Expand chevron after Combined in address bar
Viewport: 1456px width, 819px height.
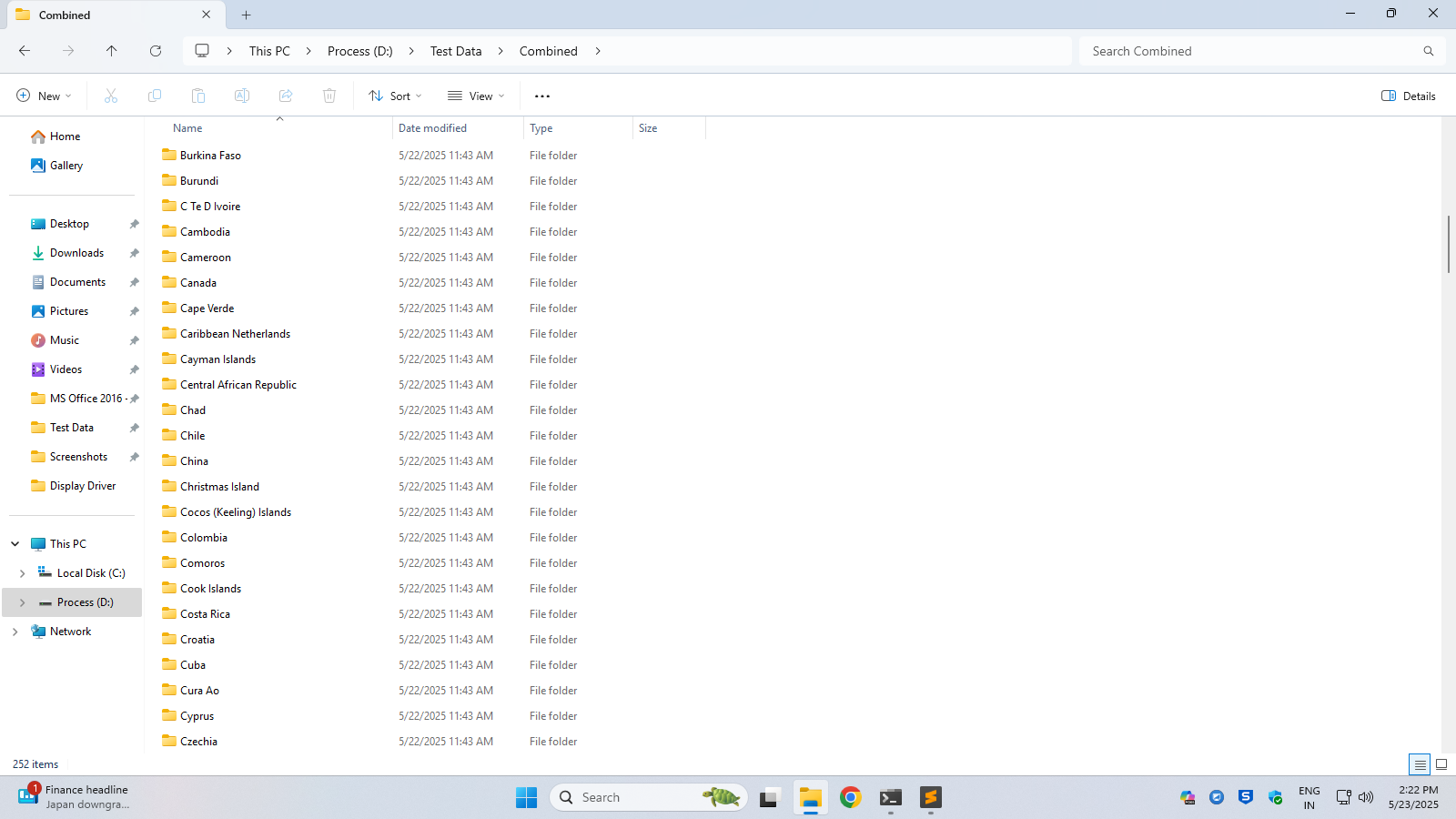(x=598, y=51)
